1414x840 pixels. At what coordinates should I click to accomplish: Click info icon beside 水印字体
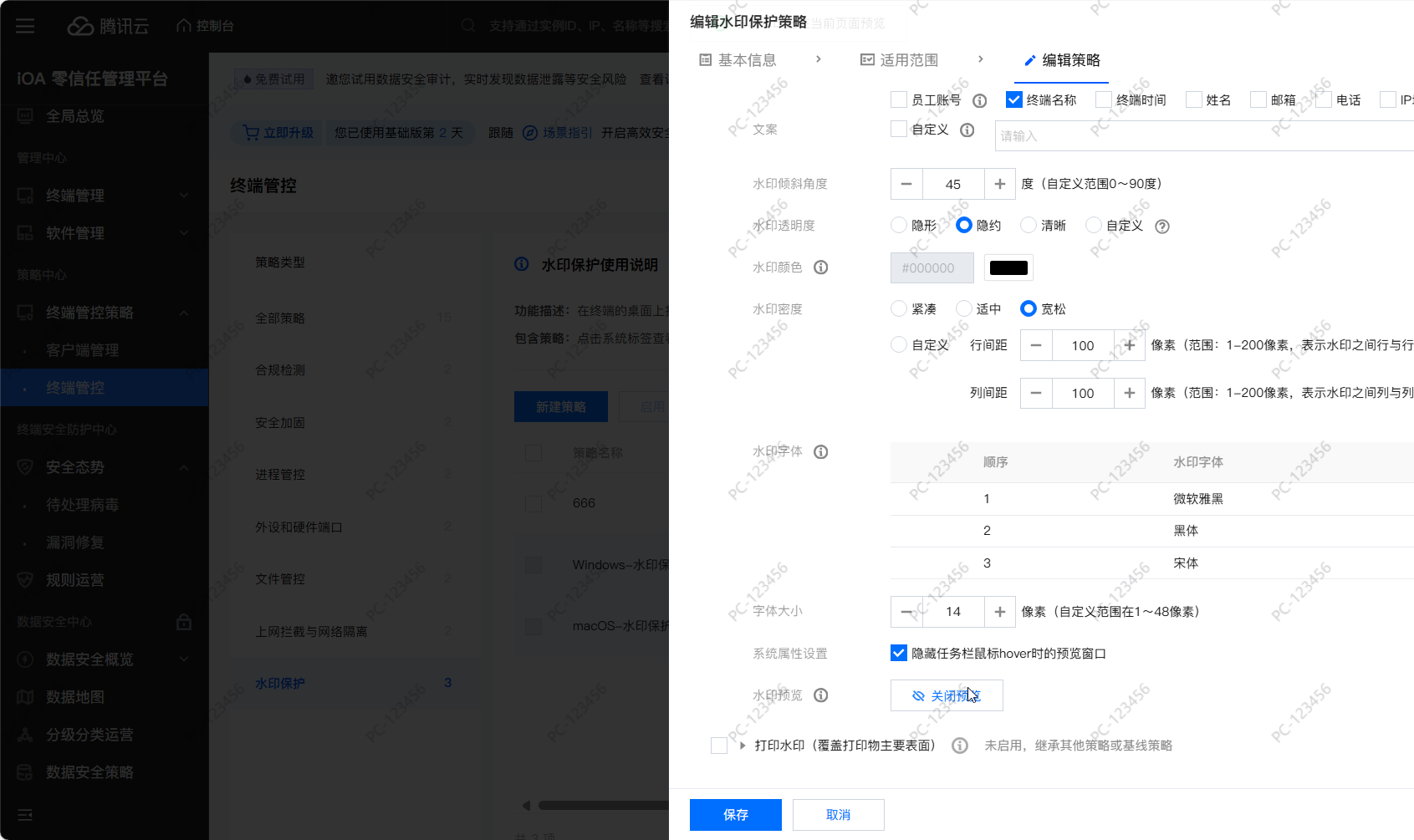click(x=821, y=451)
